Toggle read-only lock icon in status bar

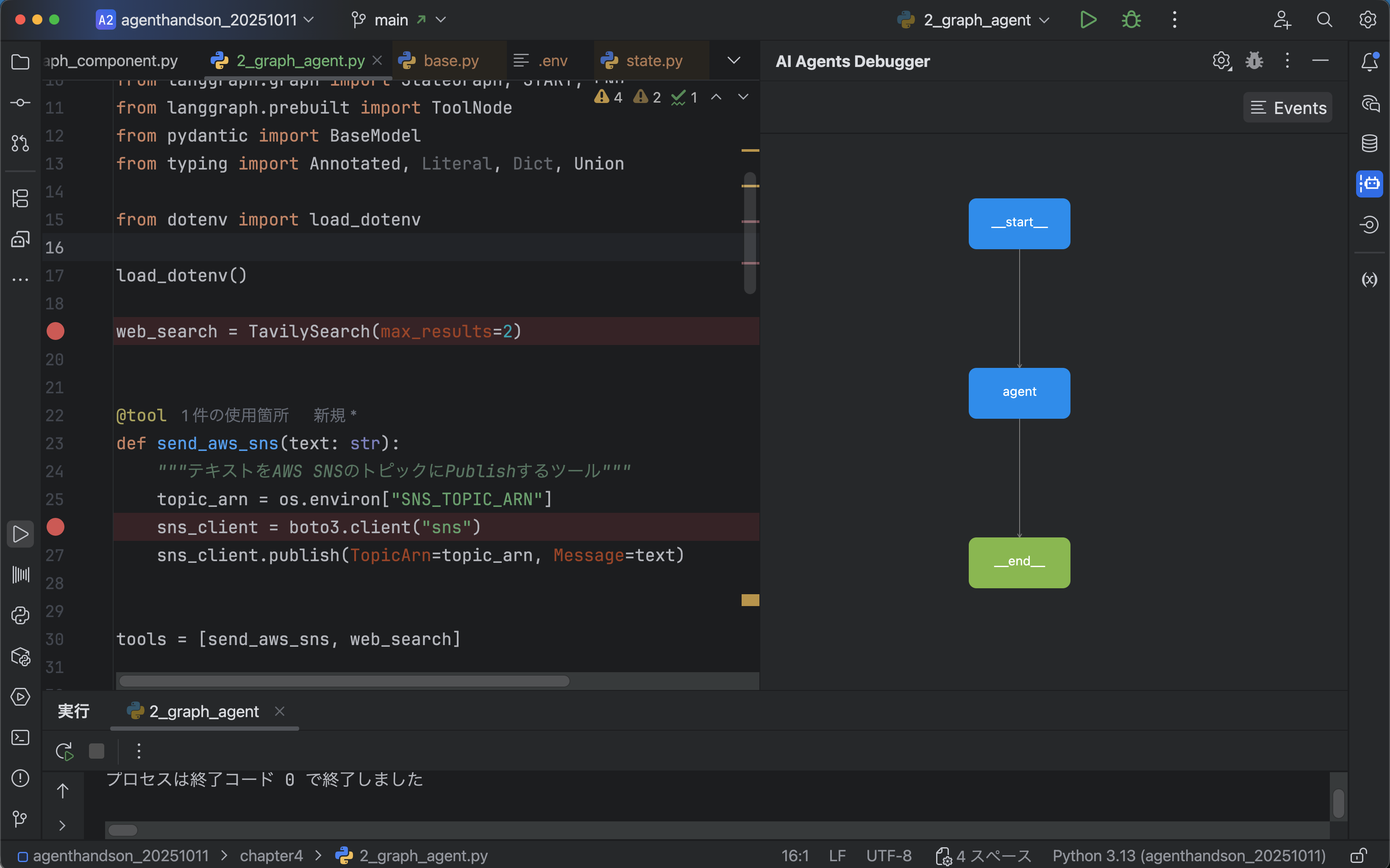coord(1358,856)
